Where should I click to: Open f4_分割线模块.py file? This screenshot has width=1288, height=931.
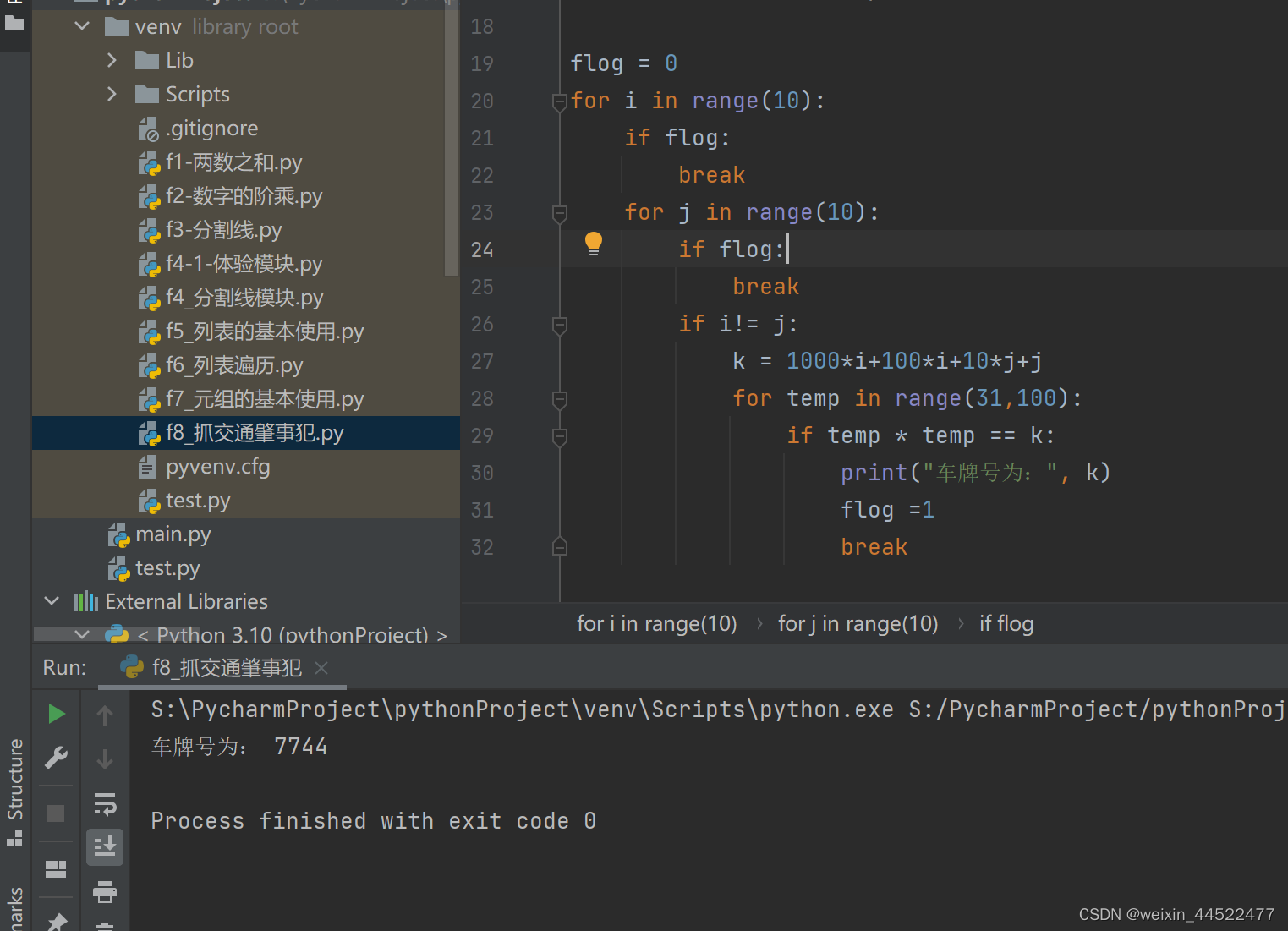point(244,298)
